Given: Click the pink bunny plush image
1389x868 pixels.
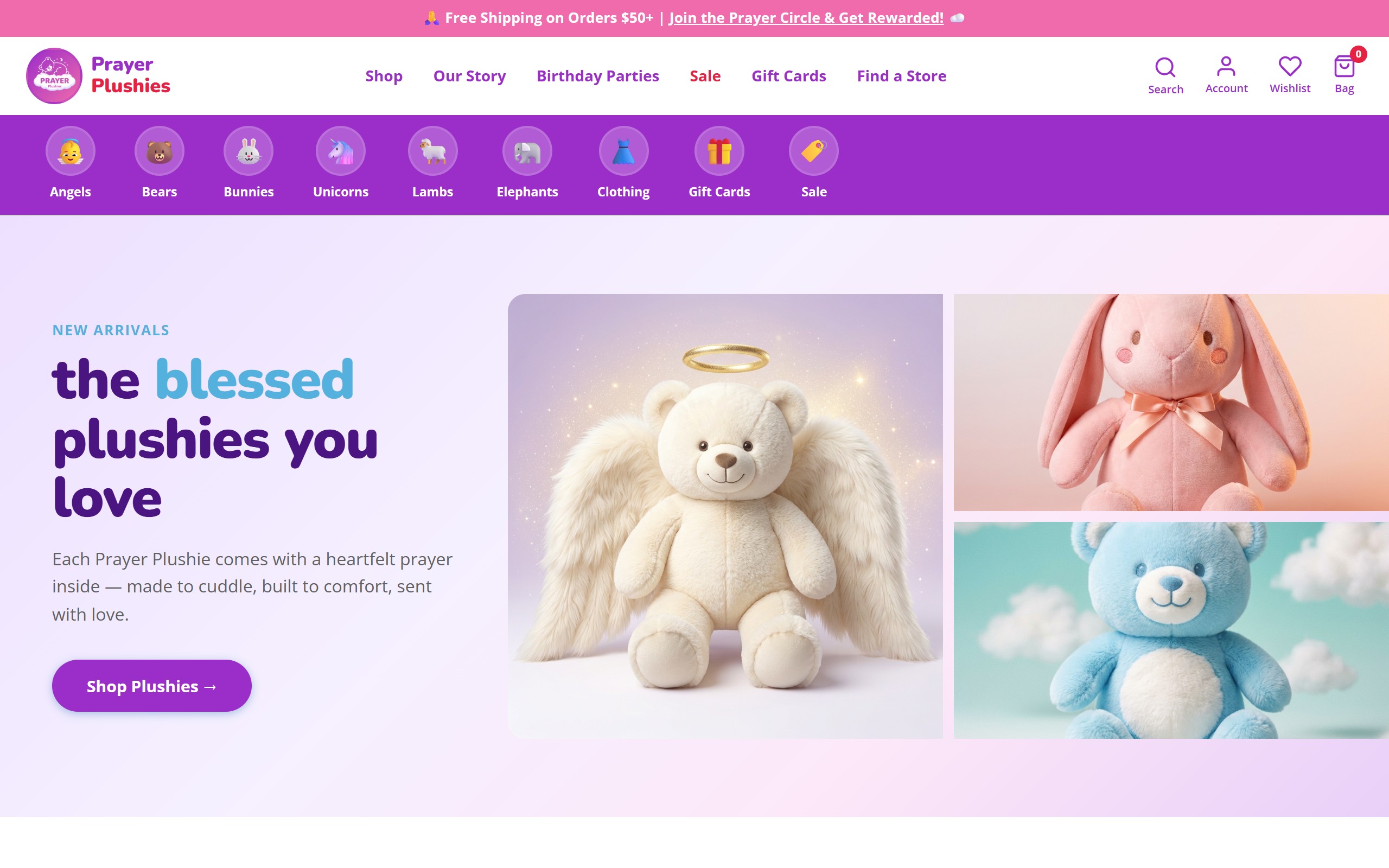Looking at the screenshot, I should click(x=1171, y=403).
